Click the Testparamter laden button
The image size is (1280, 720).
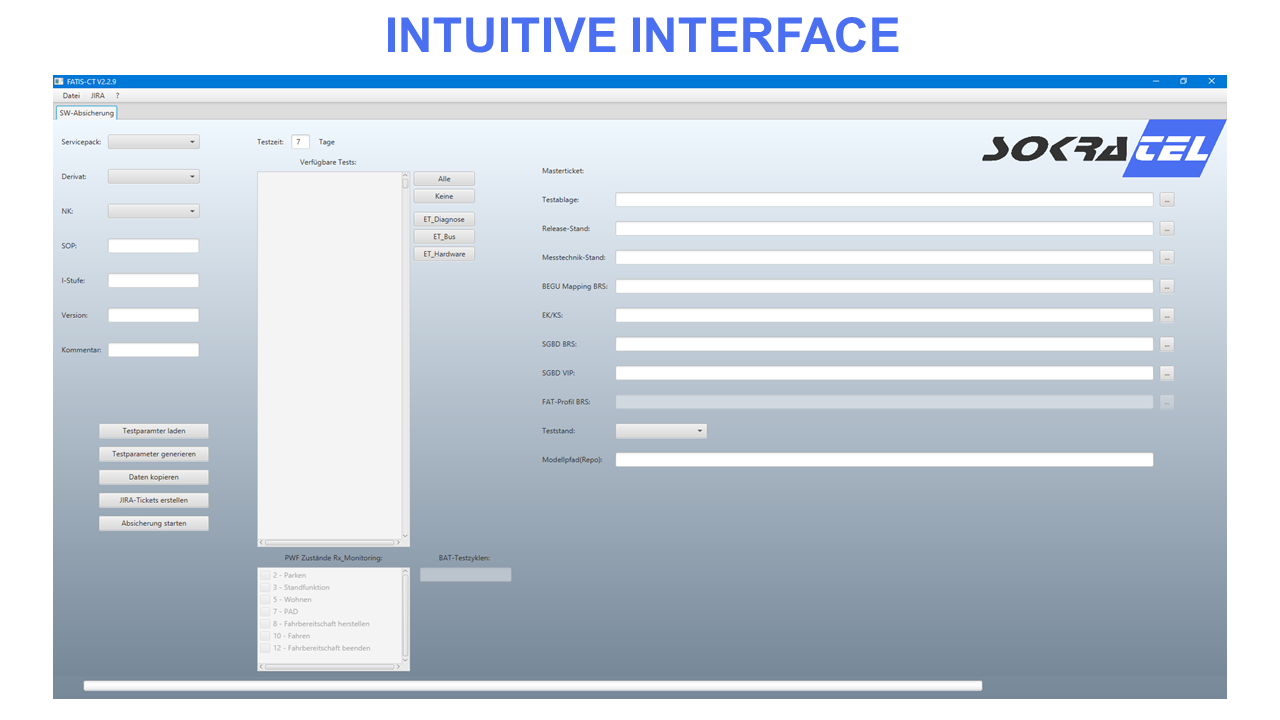pyautogui.click(x=154, y=431)
